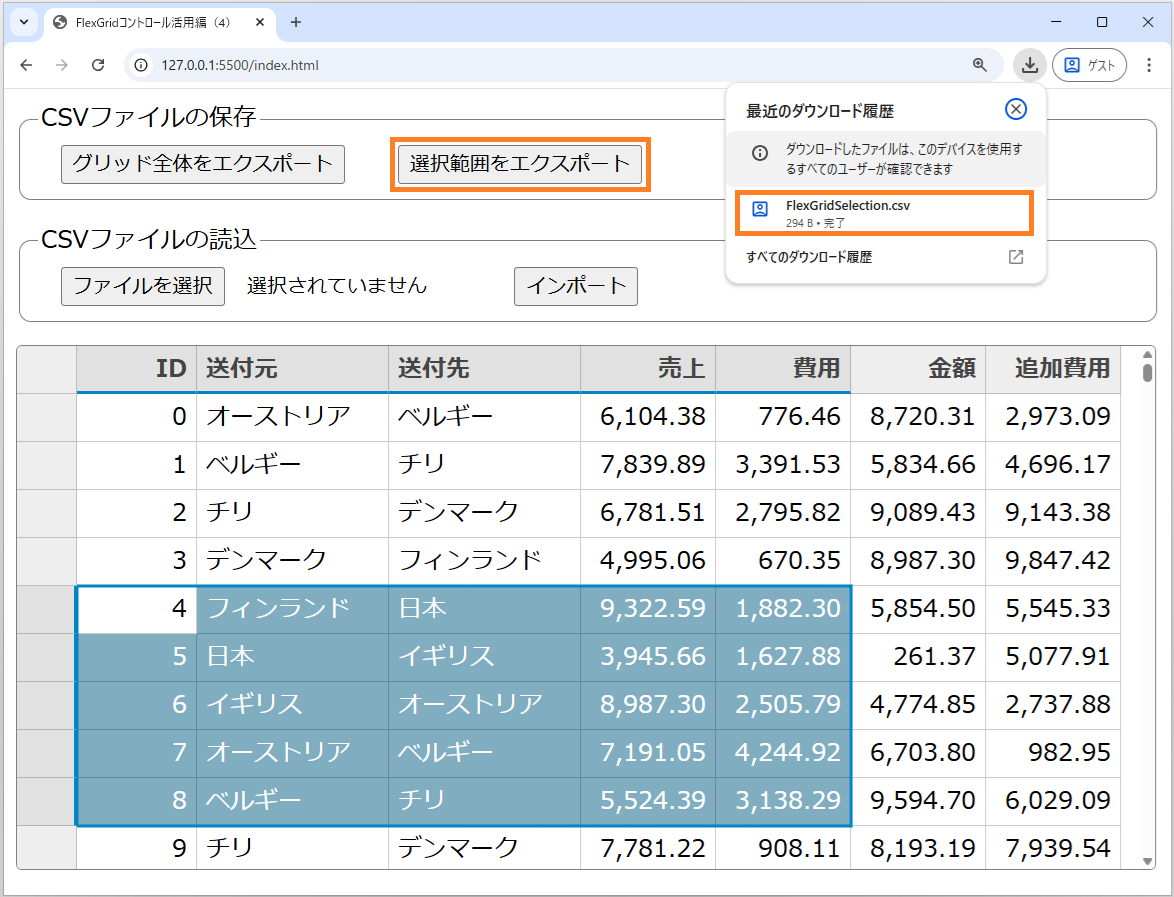Open FlexGridSelection.csv download entry
This screenshot has width=1174, height=897.
pyautogui.click(x=885, y=213)
